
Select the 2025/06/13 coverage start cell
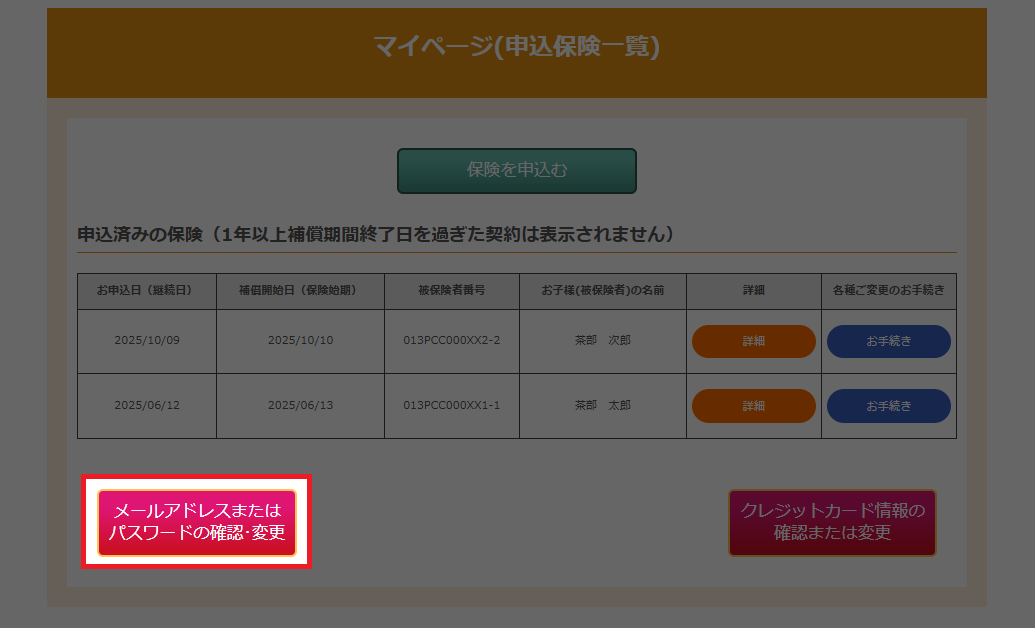coord(300,405)
